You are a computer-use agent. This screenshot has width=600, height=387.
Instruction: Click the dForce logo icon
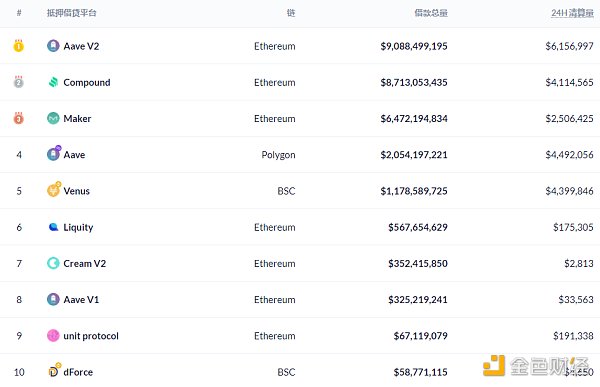54,371
